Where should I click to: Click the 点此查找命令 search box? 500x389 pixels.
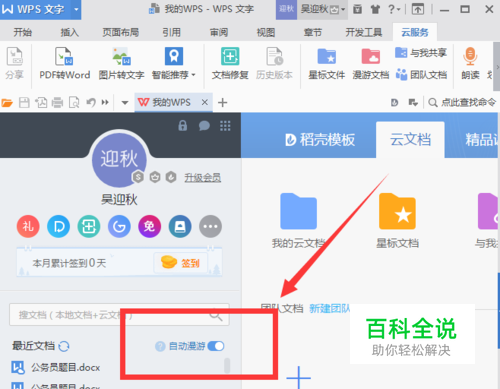[x=462, y=102]
